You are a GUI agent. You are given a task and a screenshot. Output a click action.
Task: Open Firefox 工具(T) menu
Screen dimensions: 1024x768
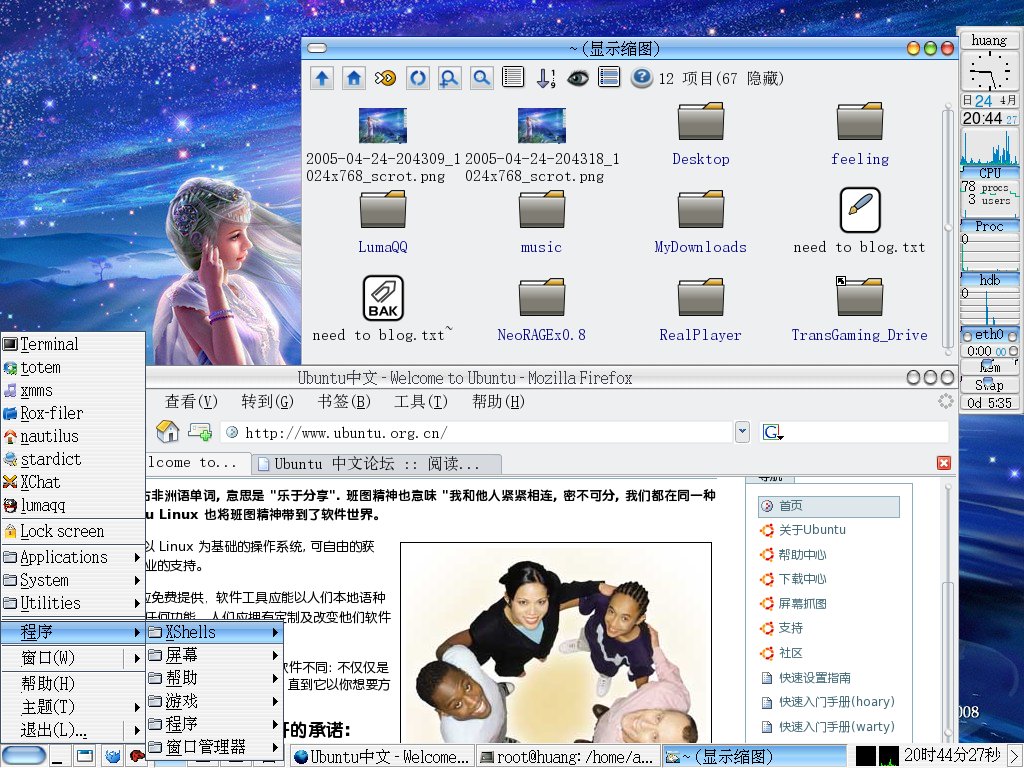point(420,402)
